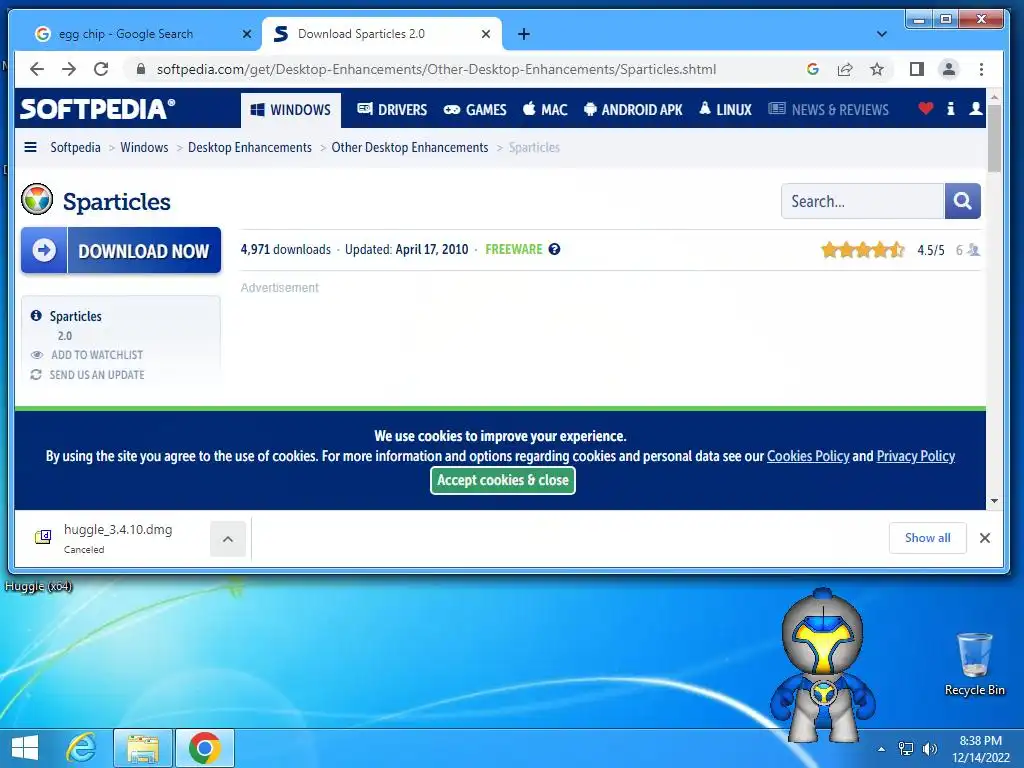Click the forward navigation arrow
Image resolution: width=1024 pixels, height=768 pixels.
click(x=69, y=69)
